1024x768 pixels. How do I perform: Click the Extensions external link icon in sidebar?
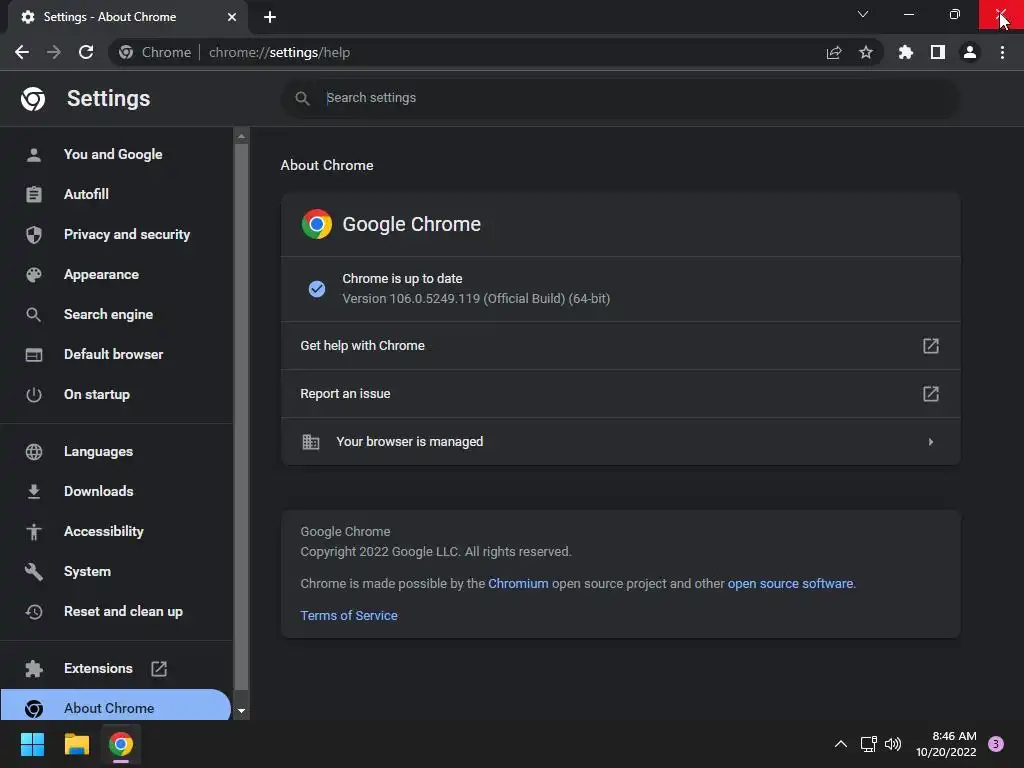coord(159,668)
